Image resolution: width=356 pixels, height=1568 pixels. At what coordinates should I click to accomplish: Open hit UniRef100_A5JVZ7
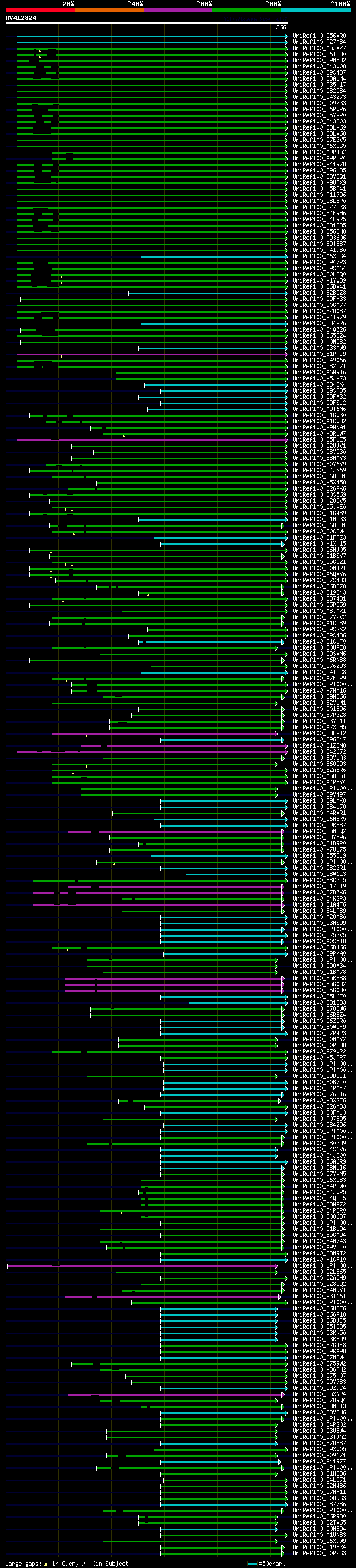[x=319, y=48]
